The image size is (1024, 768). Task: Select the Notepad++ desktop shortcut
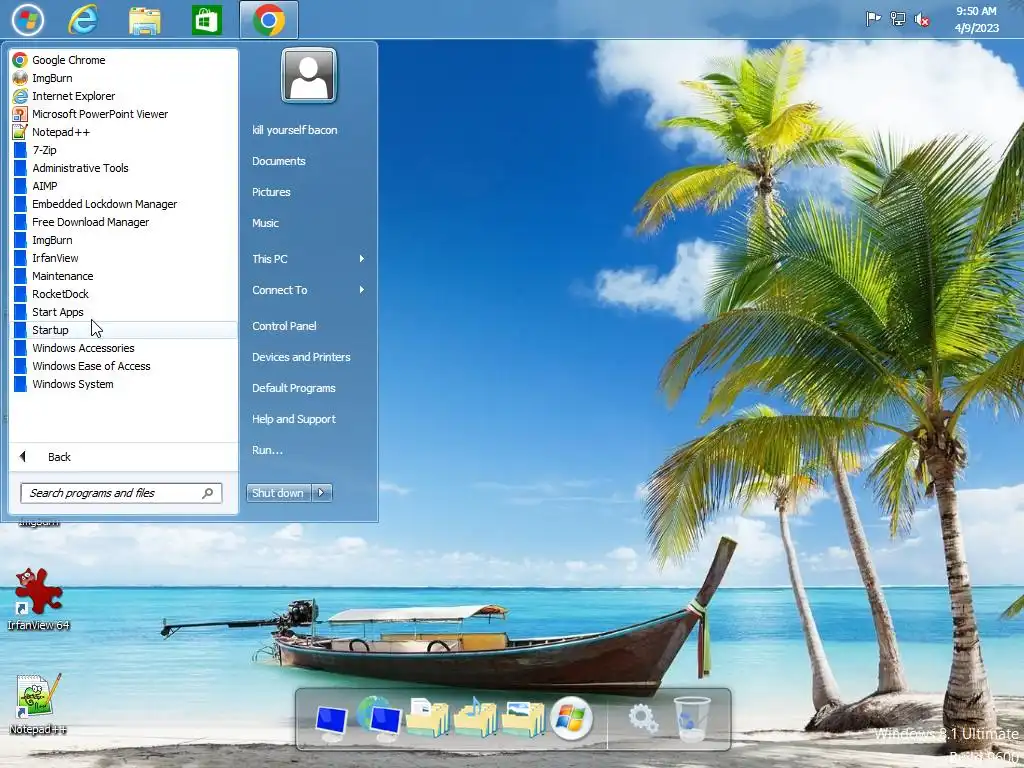(38, 705)
